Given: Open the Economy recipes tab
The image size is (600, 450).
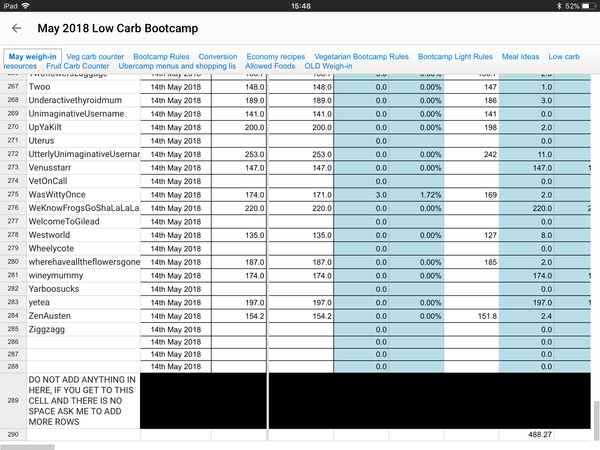Looking at the screenshot, I should point(276,57).
